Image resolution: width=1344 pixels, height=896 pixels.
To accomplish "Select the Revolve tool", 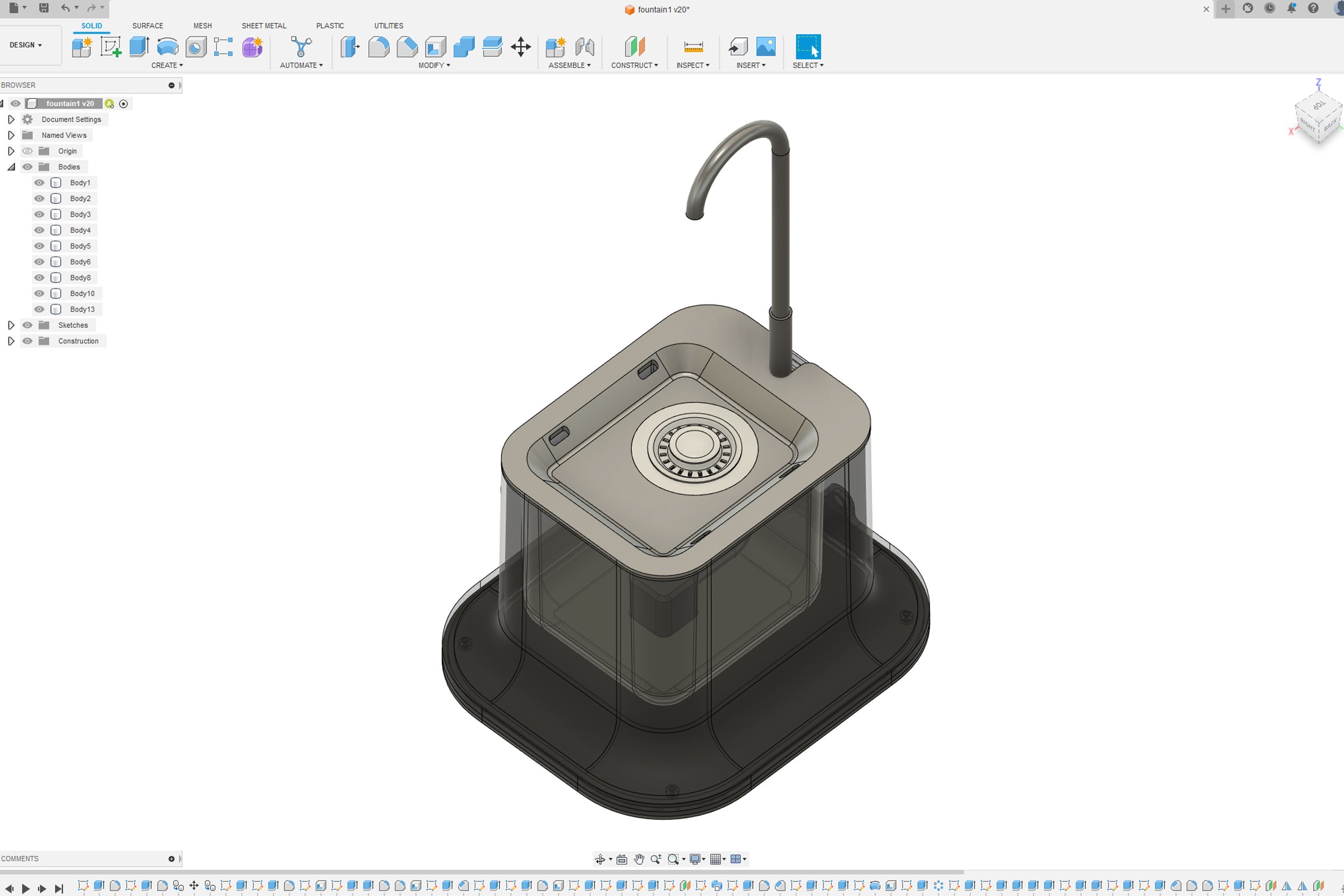I will pos(167,47).
